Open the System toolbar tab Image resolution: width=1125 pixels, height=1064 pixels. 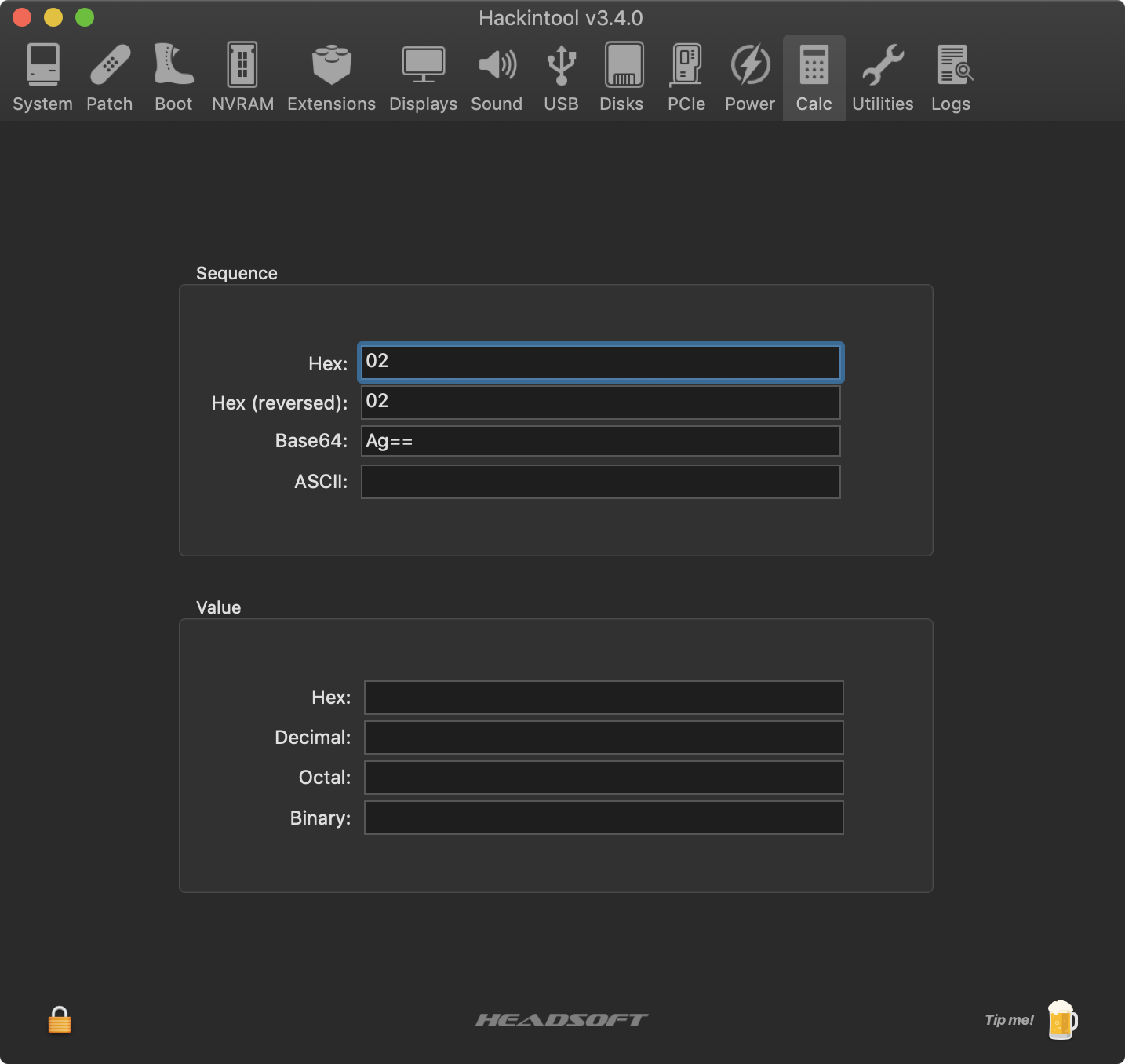click(42, 78)
